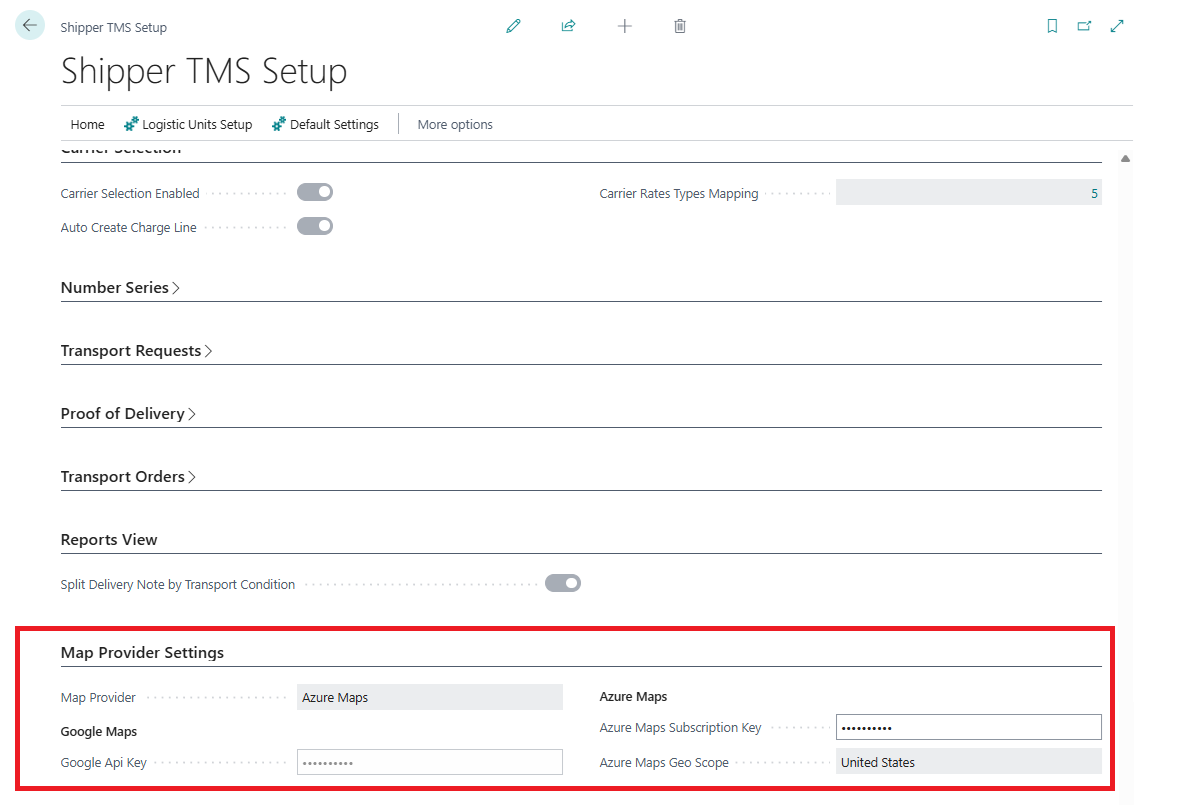
Task: Open Logistic Units Setup
Action: 188,124
